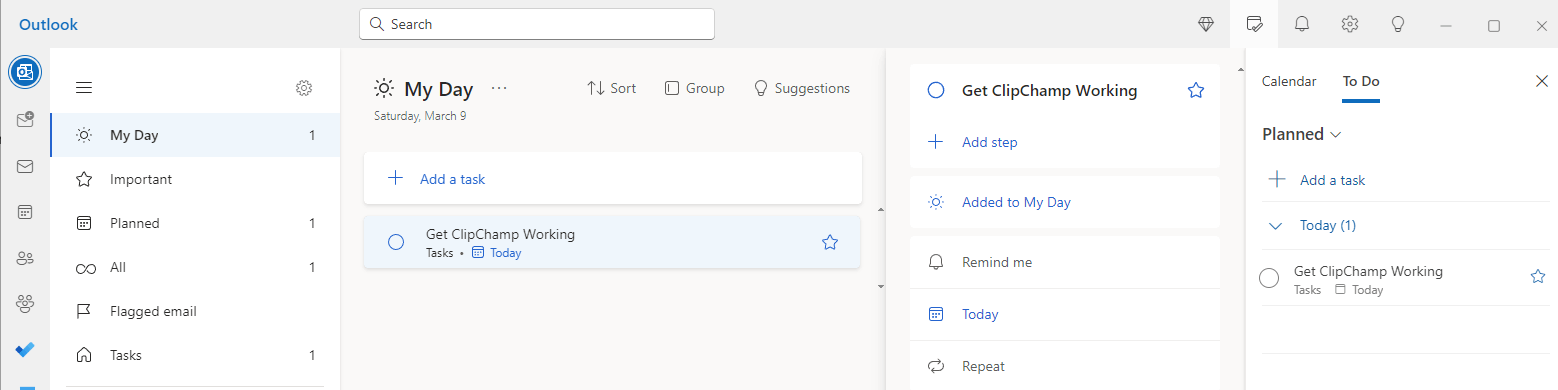The width and height of the screenshot is (1558, 390).
Task: Open the To Do list settings gear
Action: click(x=304, y=88)
